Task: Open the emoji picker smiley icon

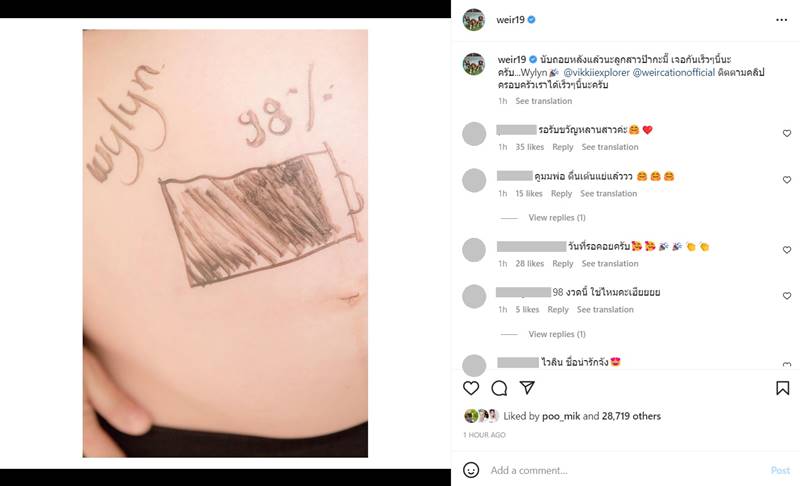Action: (x=471, y=470)
